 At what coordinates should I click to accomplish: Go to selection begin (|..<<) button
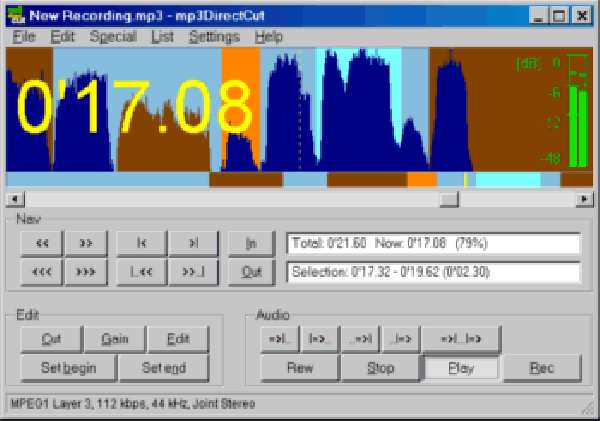click(x=141, y=271)
